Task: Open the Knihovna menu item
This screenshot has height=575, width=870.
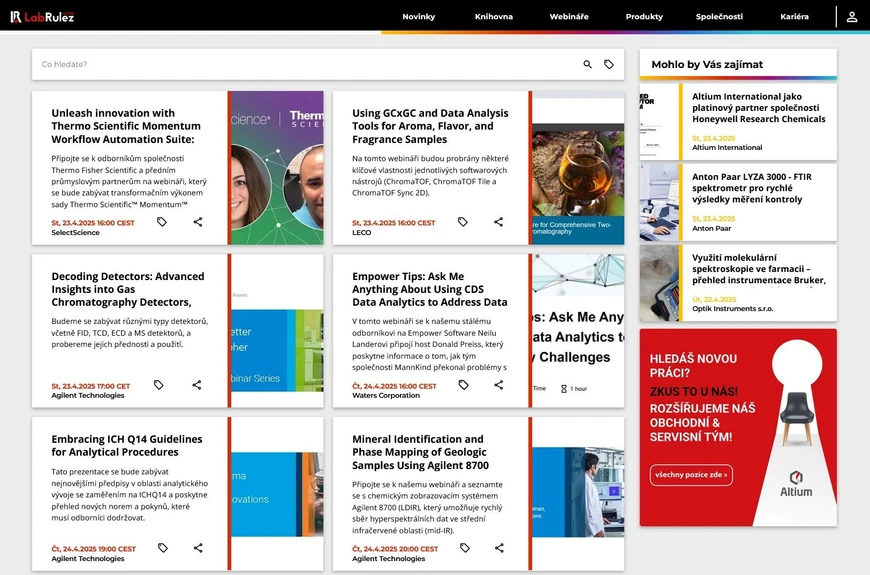Action: coord(494,17)
